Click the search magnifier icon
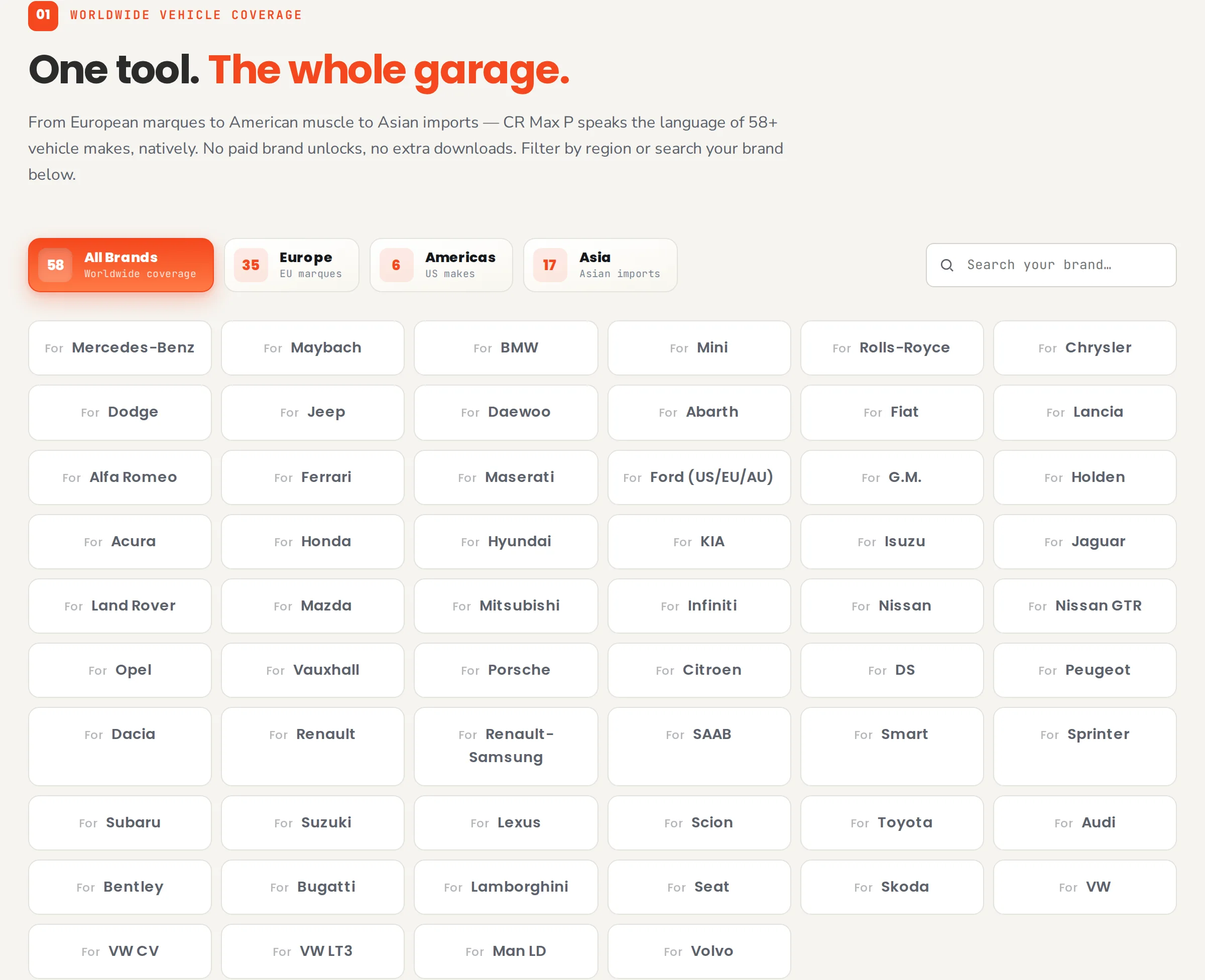 tap(947, 265)
